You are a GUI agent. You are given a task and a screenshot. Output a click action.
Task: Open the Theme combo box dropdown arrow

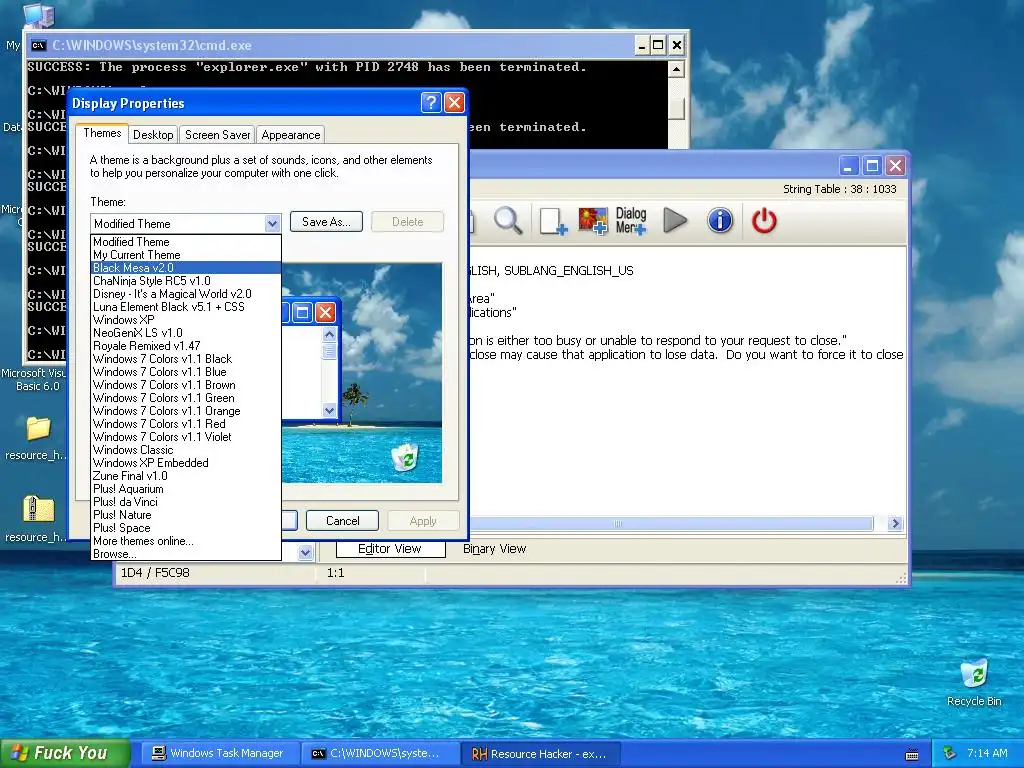(272, 223)
